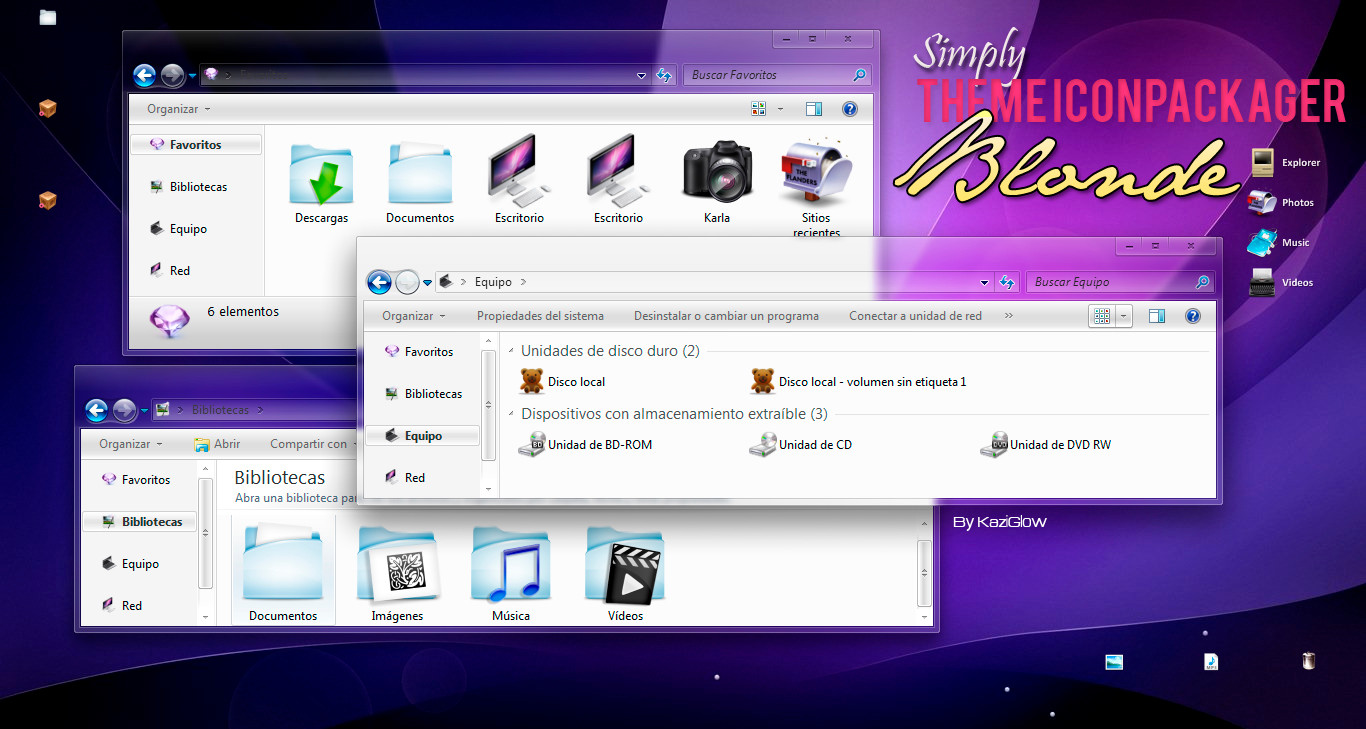This screenshot has width=1366, height=729.
Task: Select the Imágenes library folder
Action: pos(397,574)
